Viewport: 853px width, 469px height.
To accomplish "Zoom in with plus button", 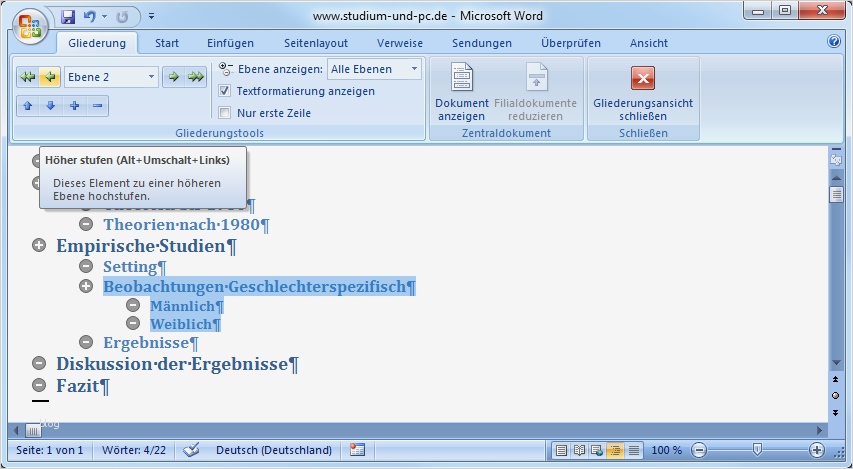I will tap(817, 450).
